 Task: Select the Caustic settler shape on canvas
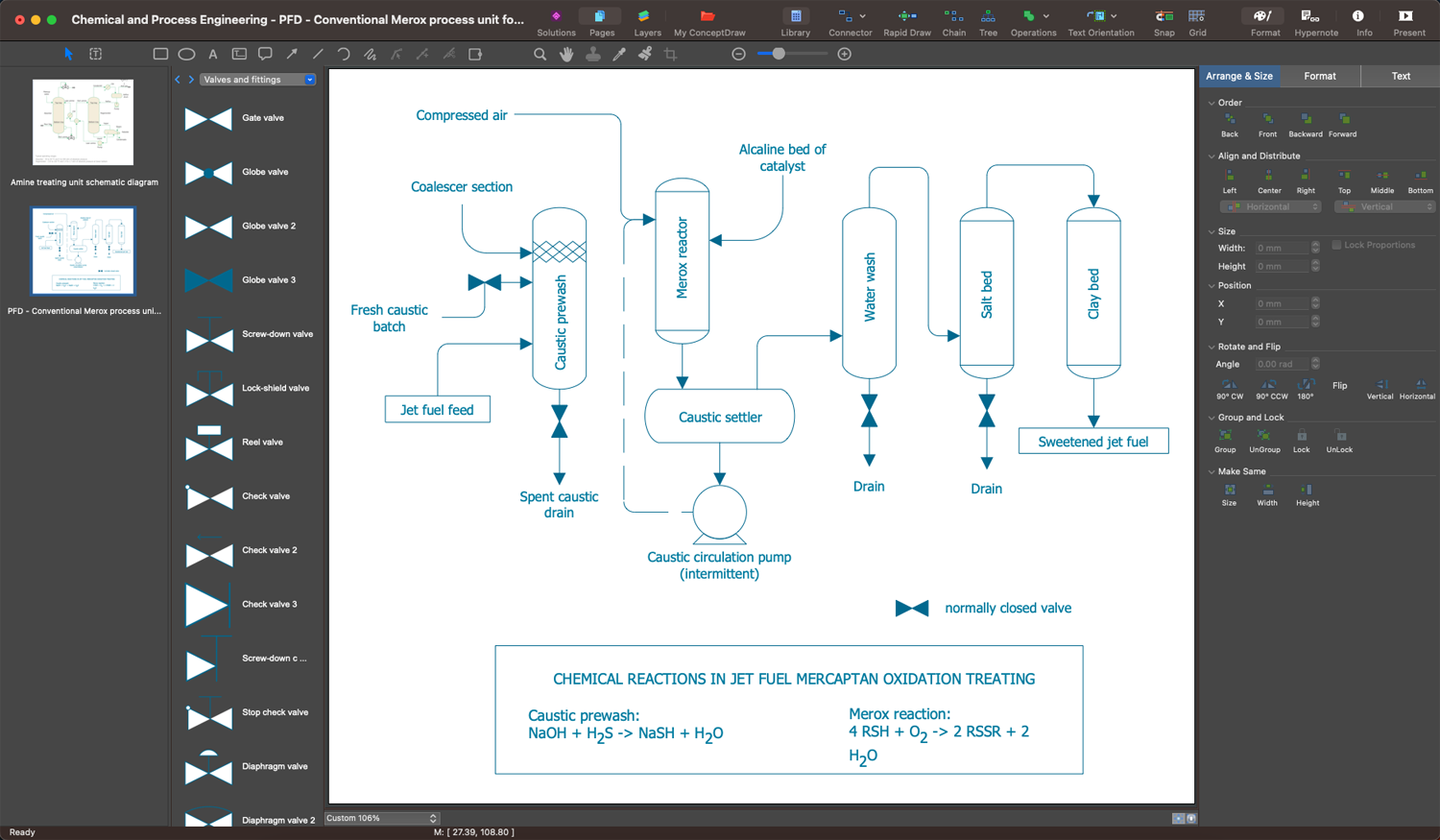click(719, 417)
